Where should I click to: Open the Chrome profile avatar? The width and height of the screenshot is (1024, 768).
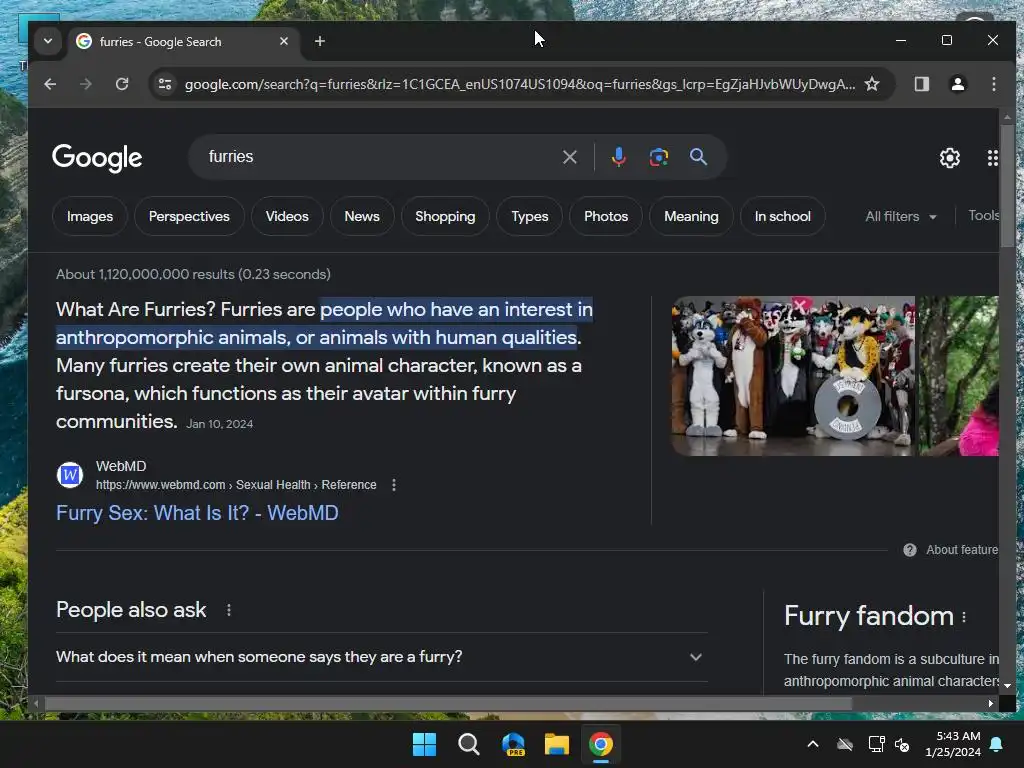957,84
